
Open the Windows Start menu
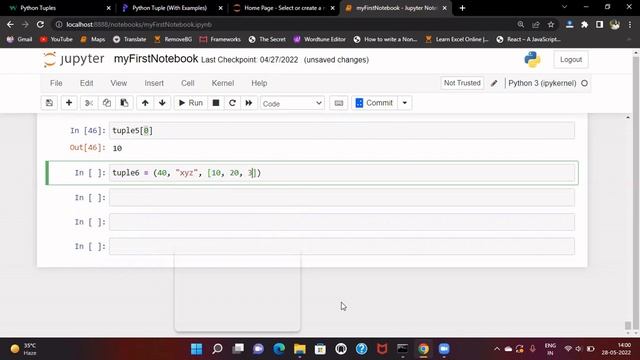(x=197, y=349)
